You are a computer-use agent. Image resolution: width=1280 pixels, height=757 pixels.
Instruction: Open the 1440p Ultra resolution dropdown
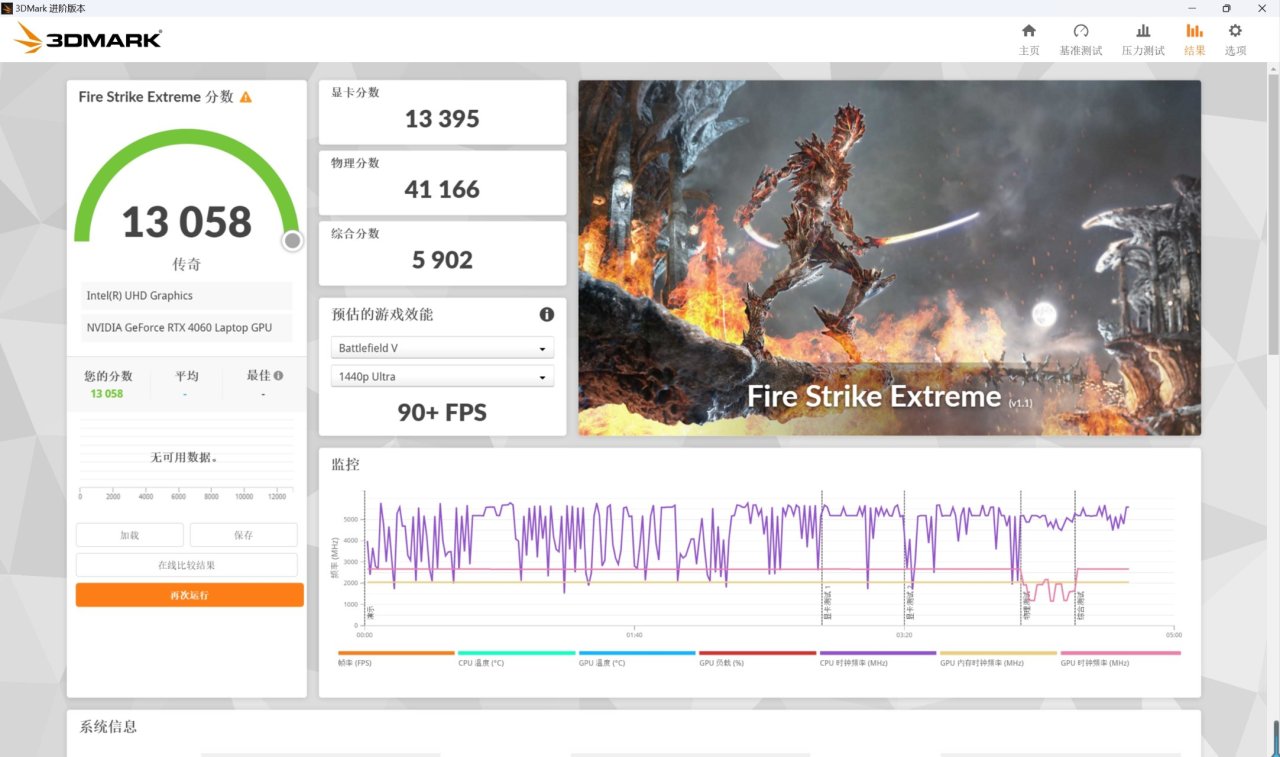point(442,377)
